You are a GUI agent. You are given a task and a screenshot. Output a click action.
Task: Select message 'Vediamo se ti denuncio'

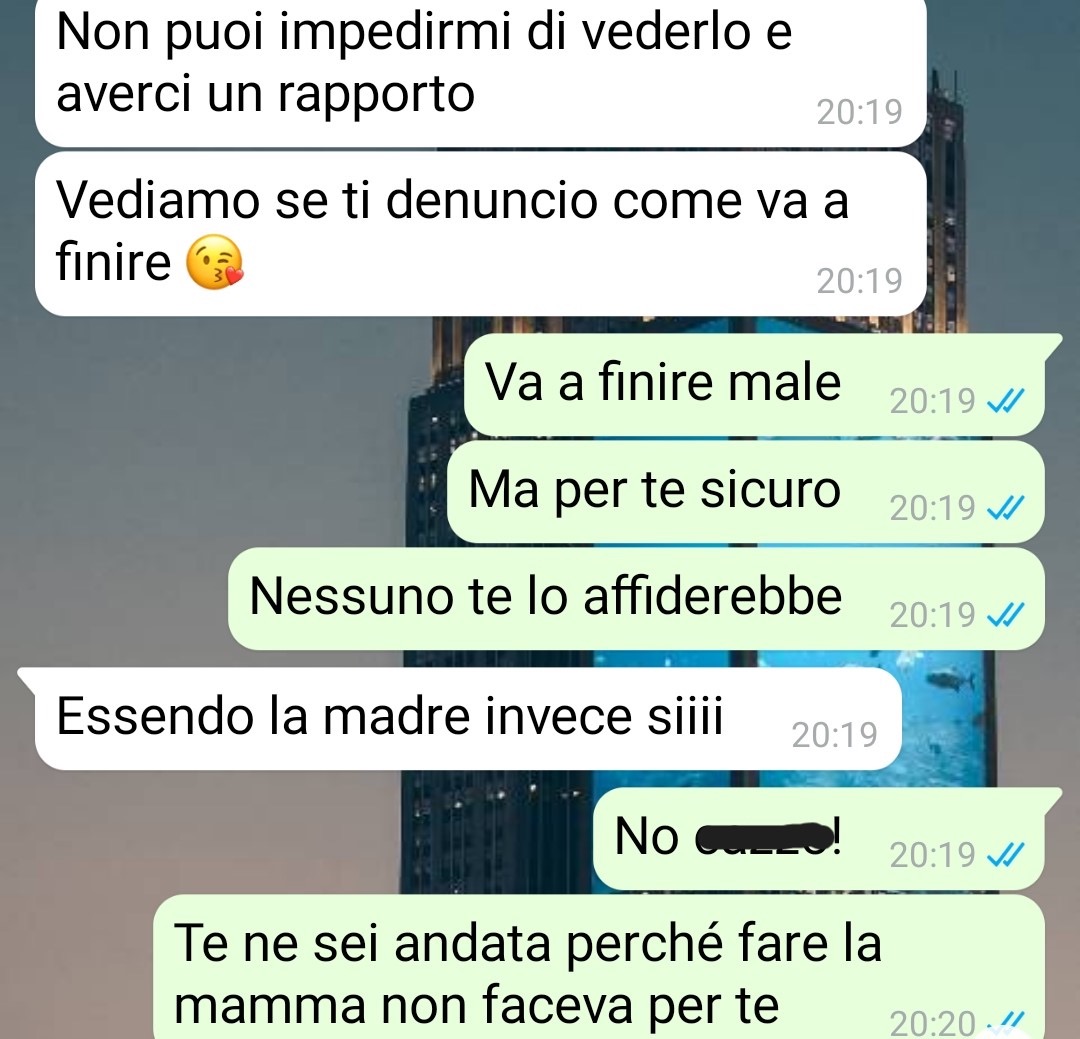click(480, 234)
